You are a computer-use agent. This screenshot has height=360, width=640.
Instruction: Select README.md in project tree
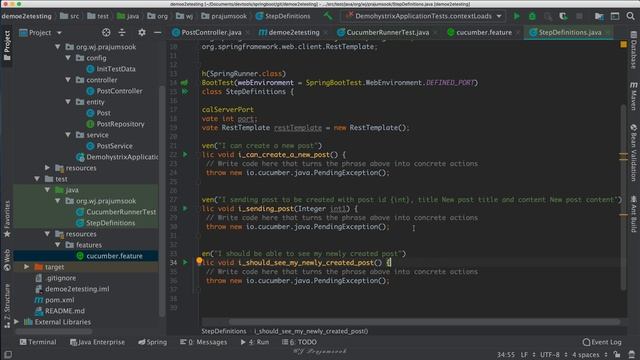65,311
